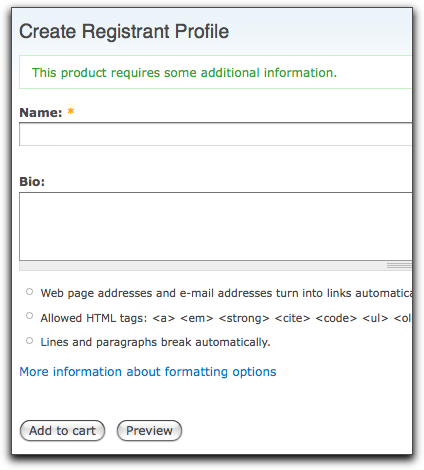
Task: Click the 'Web page addresses and e-mail addresses' tip
Action: (226, 293)
